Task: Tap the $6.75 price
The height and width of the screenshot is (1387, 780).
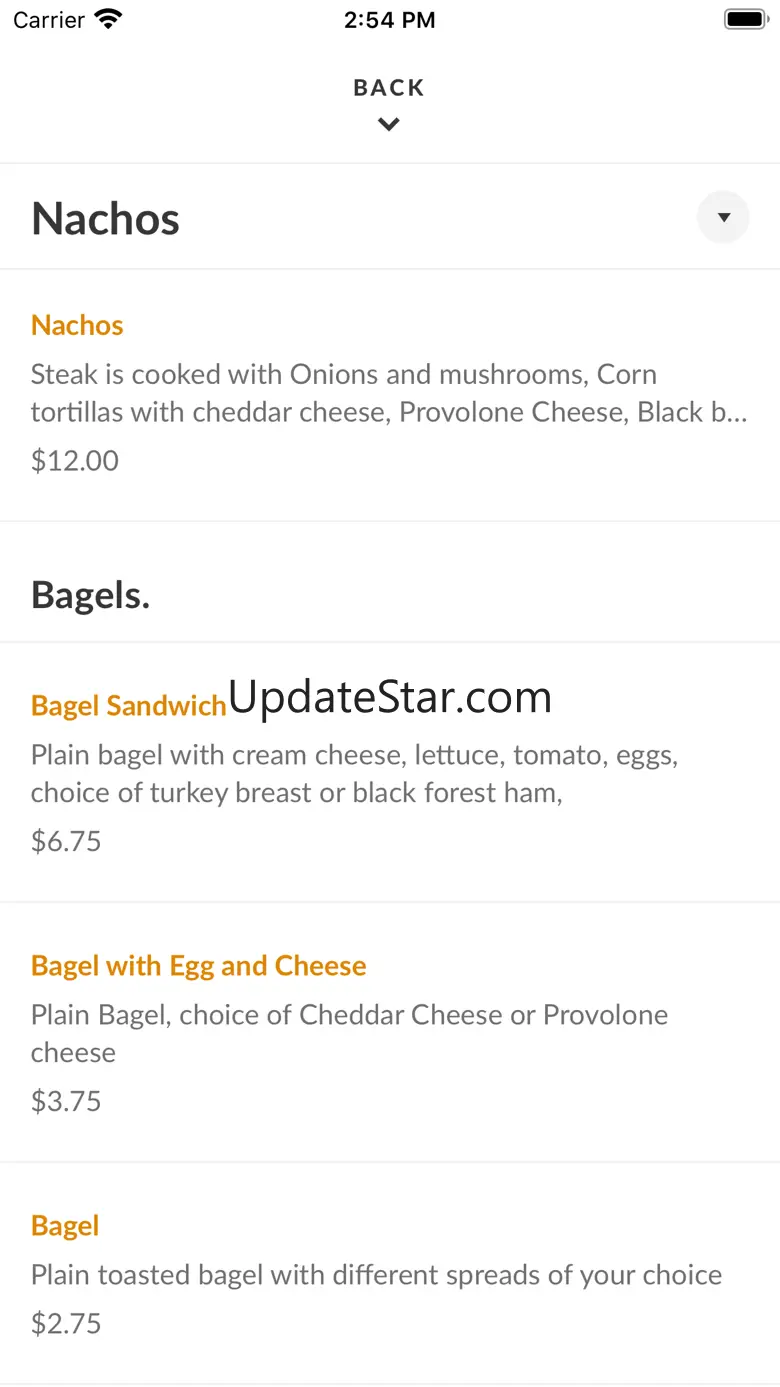Action: pos(66,841)
